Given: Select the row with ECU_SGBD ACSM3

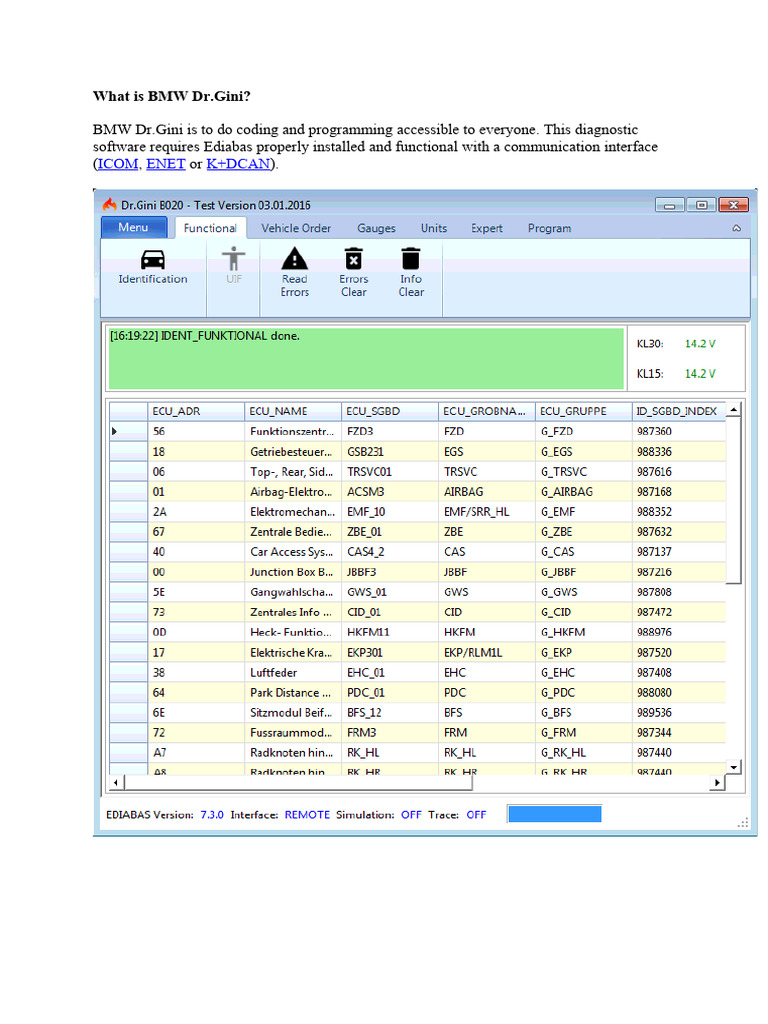Looking at the screenshot, I should coord(365,491).
